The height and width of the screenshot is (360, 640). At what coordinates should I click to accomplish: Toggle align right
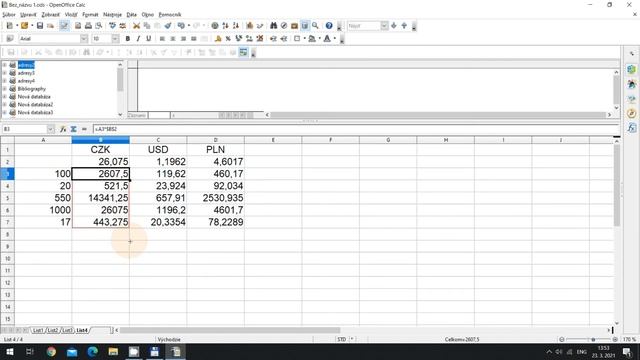tap(183, 38)
